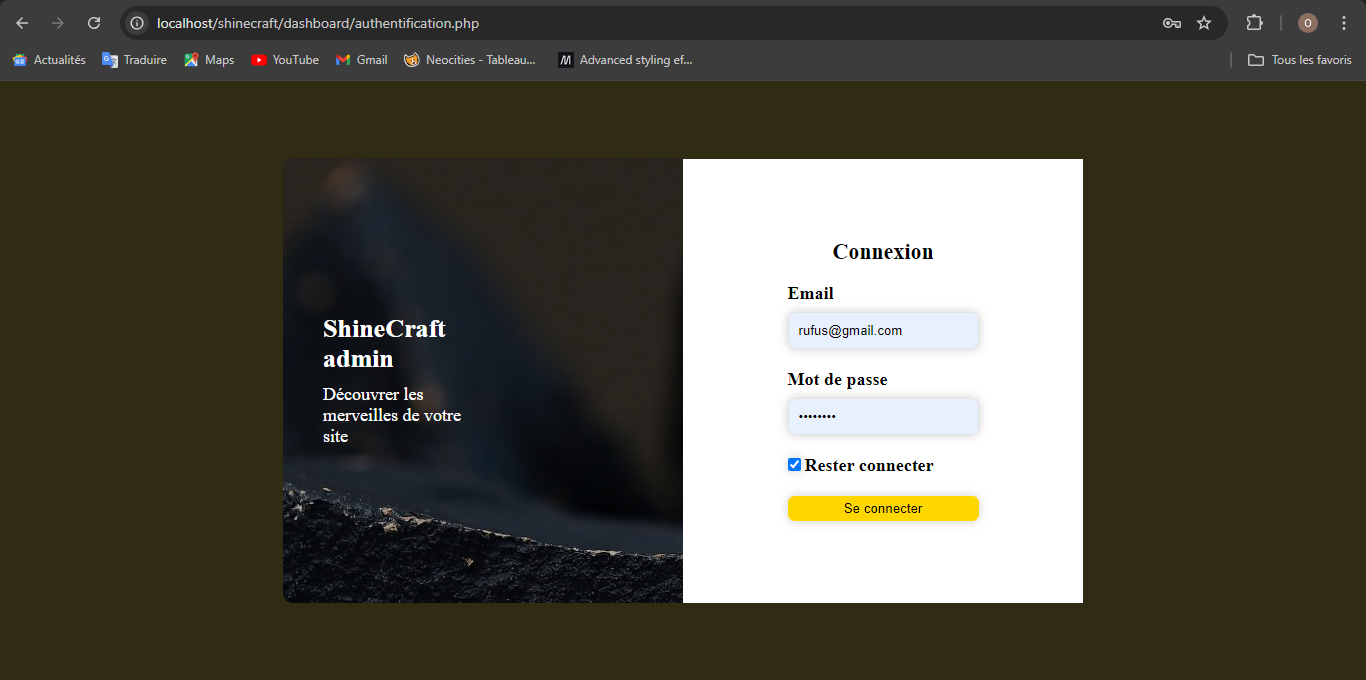Click the Mot de passe label
The height and width of the screenshot is (680, 1366).
[838, 379]
